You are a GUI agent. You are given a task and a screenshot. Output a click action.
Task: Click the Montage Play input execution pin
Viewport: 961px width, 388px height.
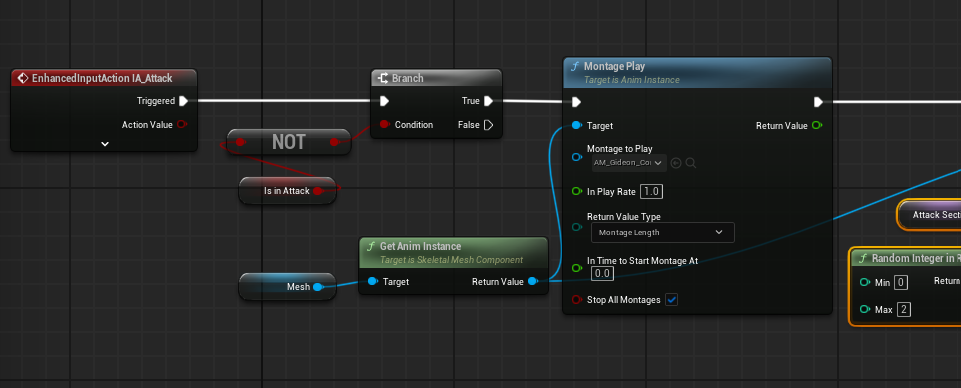(x=576, y=102)
